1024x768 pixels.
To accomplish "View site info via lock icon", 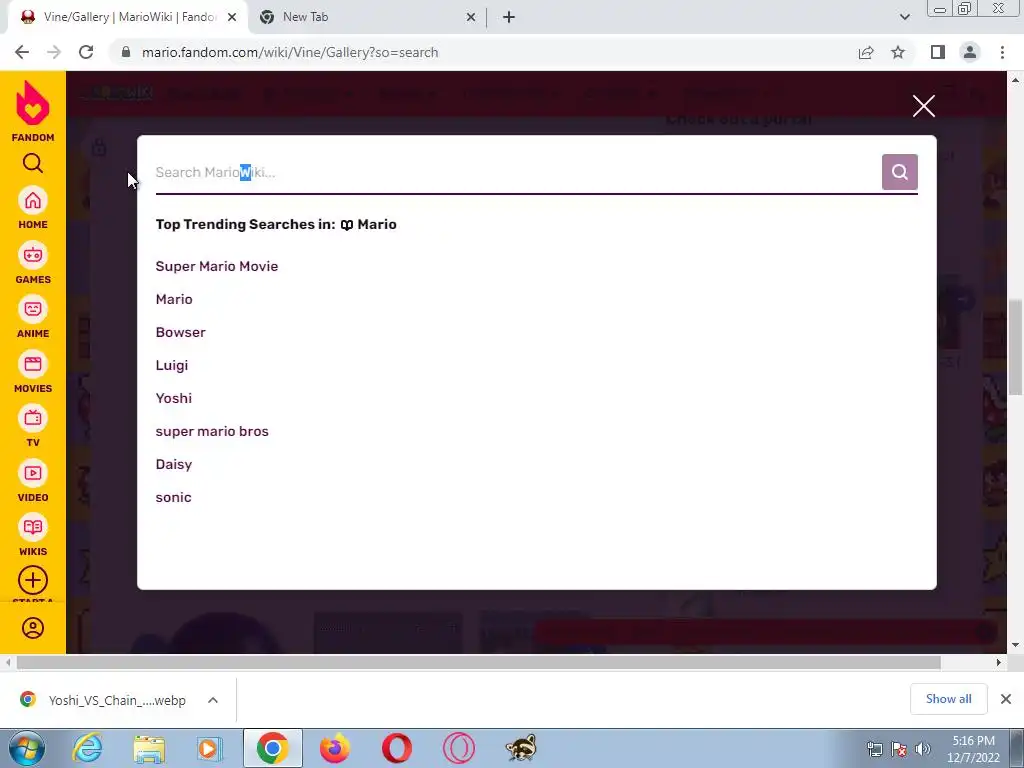I will (x=126, y=52).
